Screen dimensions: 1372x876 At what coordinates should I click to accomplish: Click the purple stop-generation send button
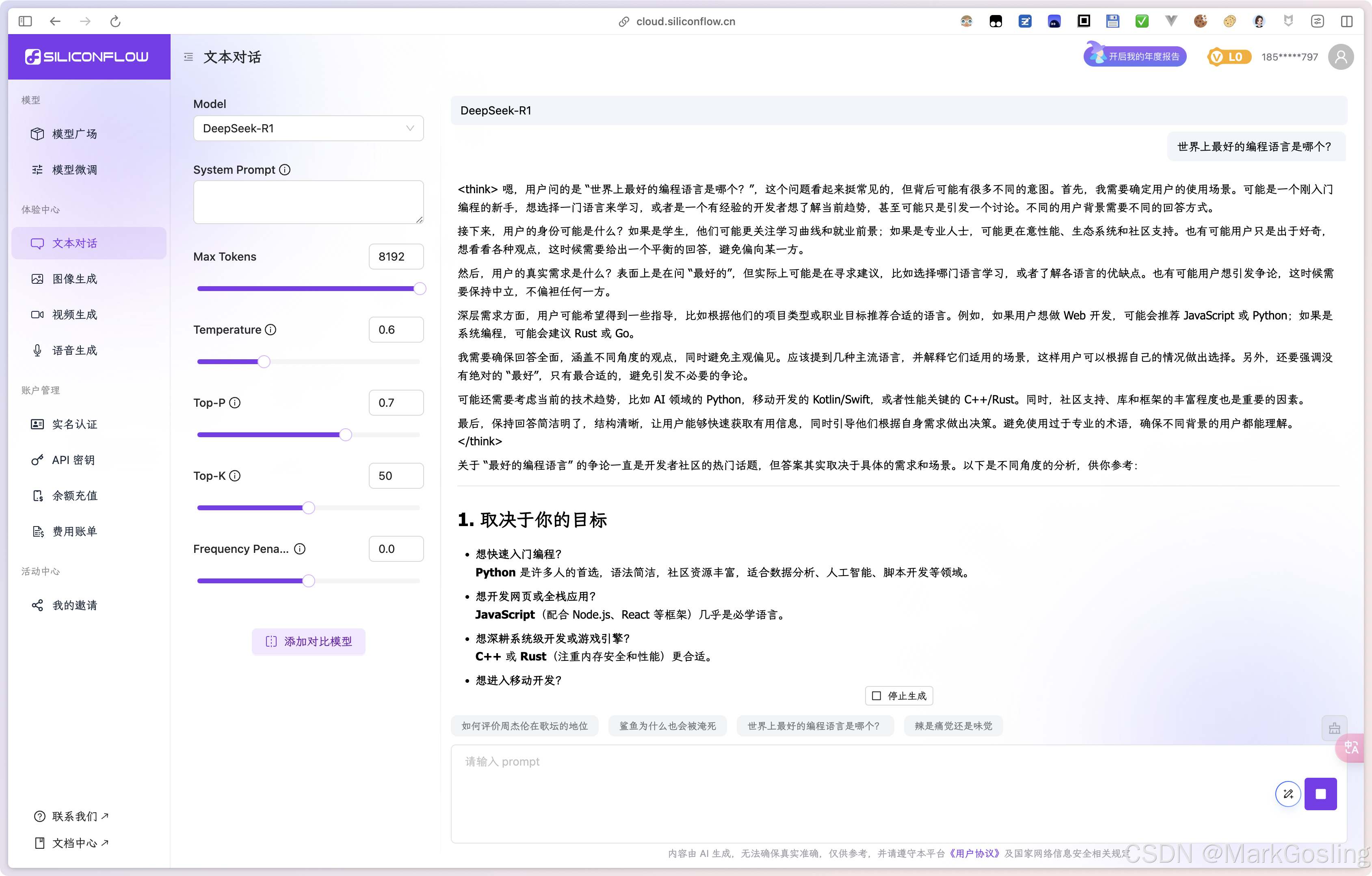(x=1320, y=794)
